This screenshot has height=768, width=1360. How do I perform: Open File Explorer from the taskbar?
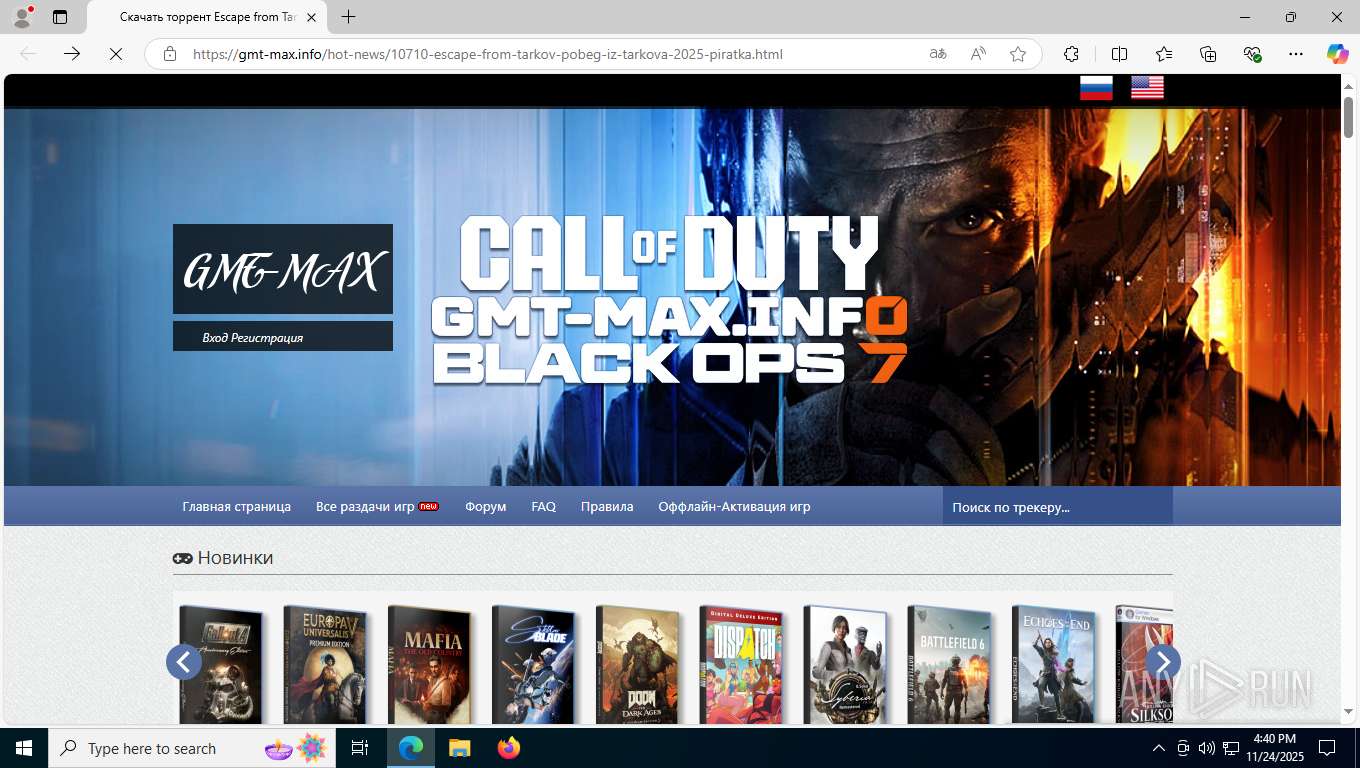pyautogui.click(x=459, y=748)
